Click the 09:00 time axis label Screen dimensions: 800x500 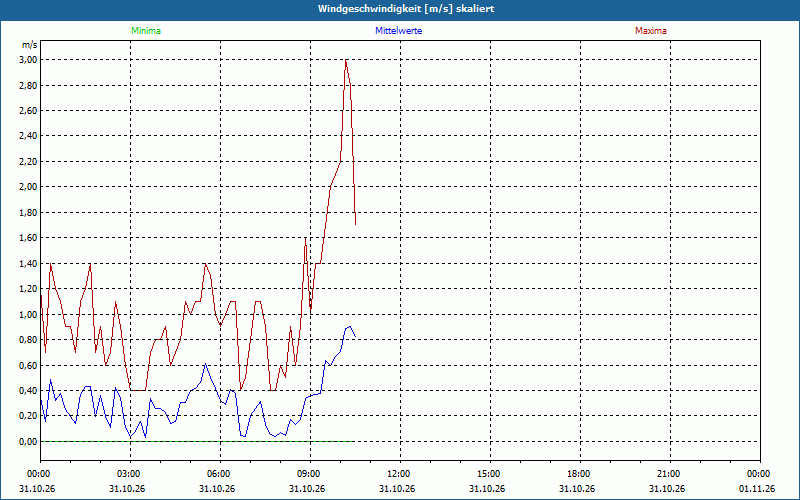(x=310, y=474)
